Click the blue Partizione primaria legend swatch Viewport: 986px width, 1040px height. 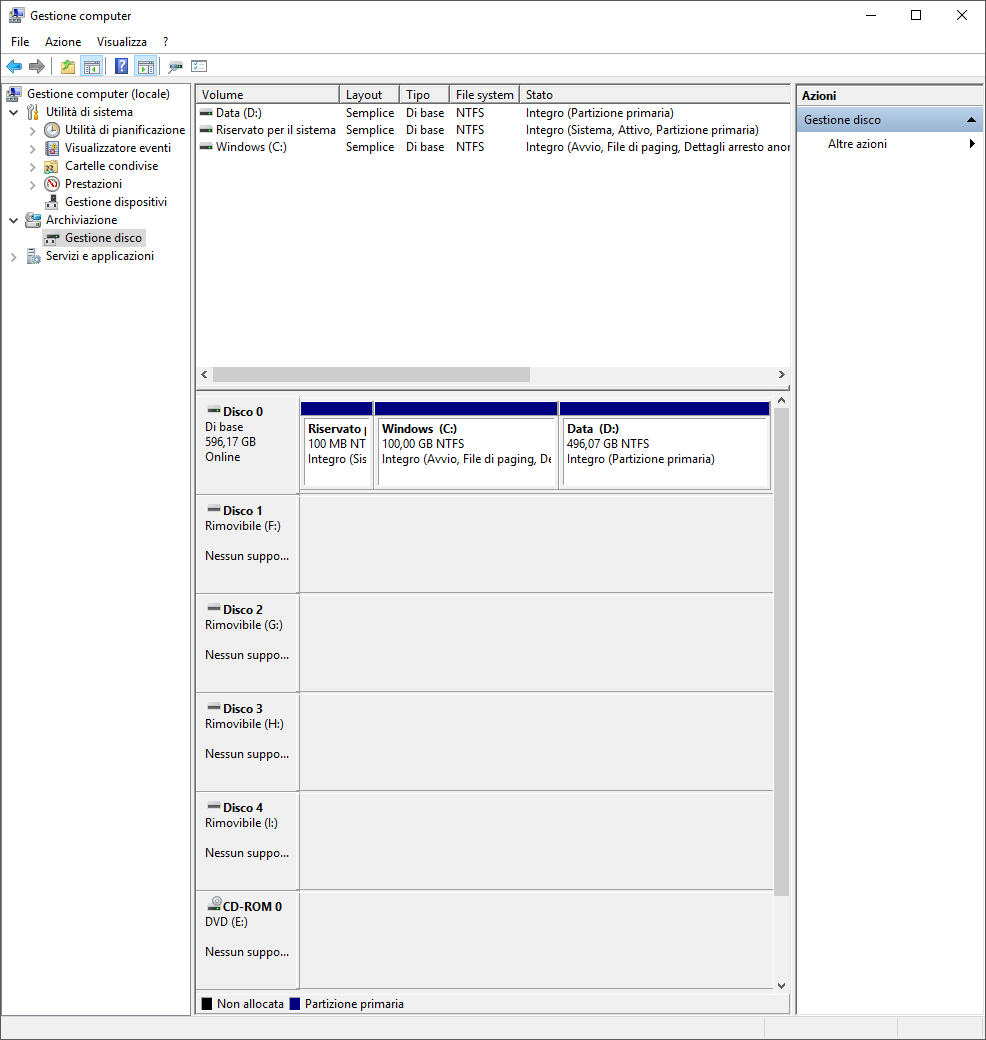295,1004
